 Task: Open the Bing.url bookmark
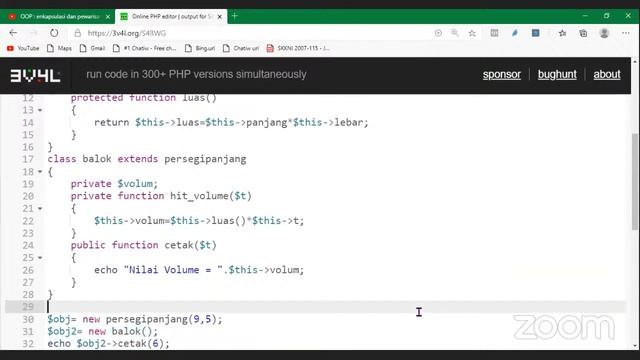click(x=200, y=48)
